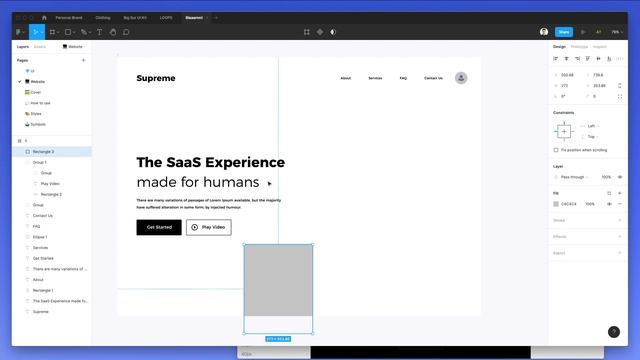Click Align bottom icon
Viewport: 640px width, 360px height.
tap(609, 59)
